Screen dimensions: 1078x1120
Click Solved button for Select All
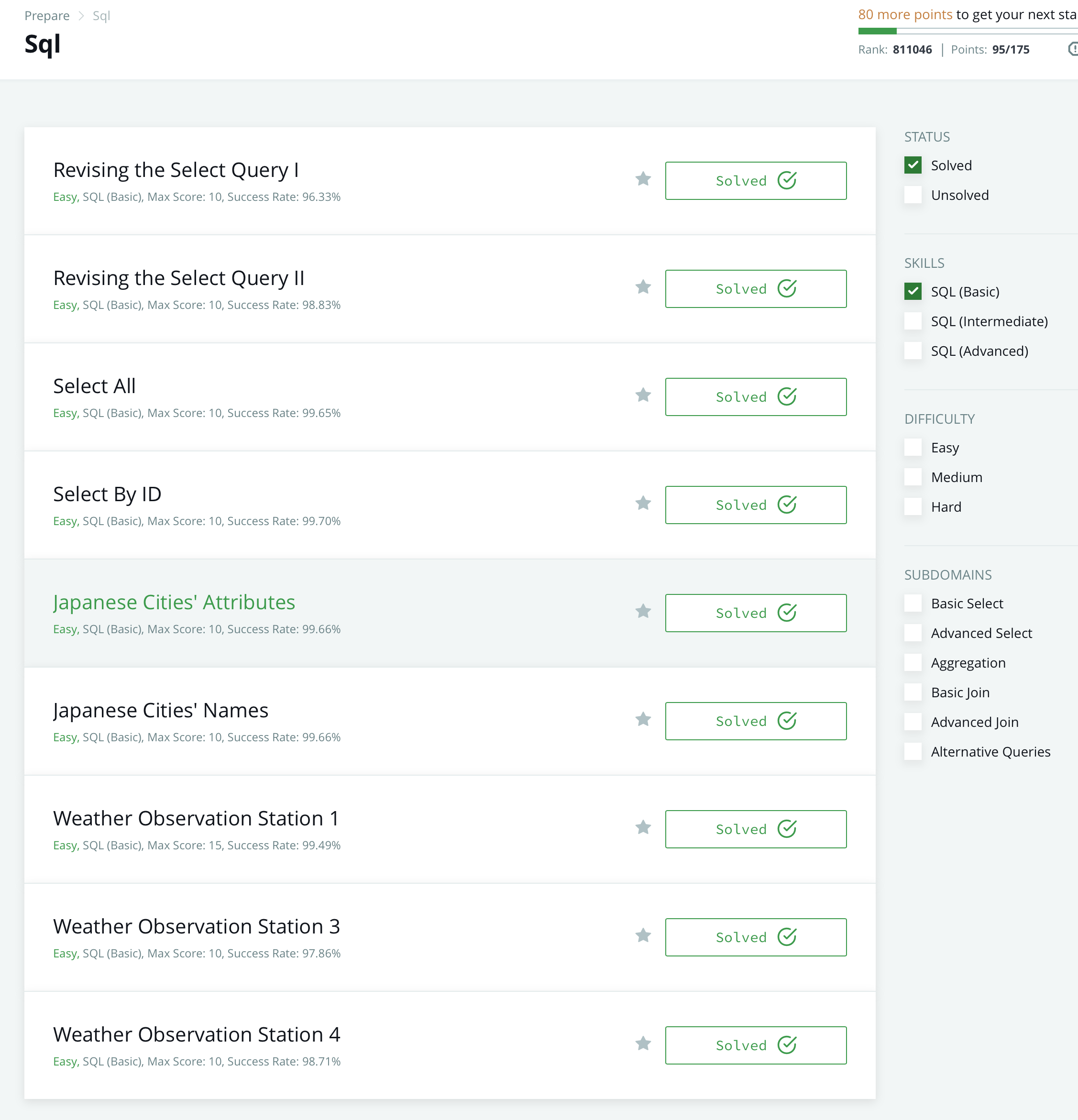tap(756, 396)
